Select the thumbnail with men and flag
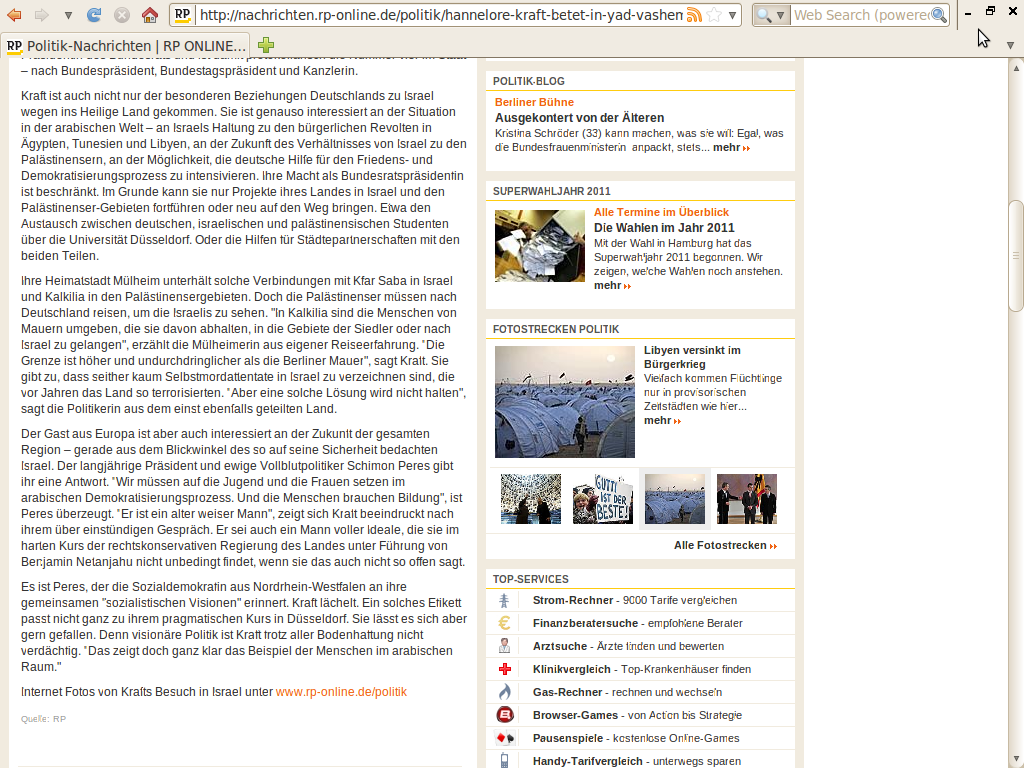 [746, 499]
